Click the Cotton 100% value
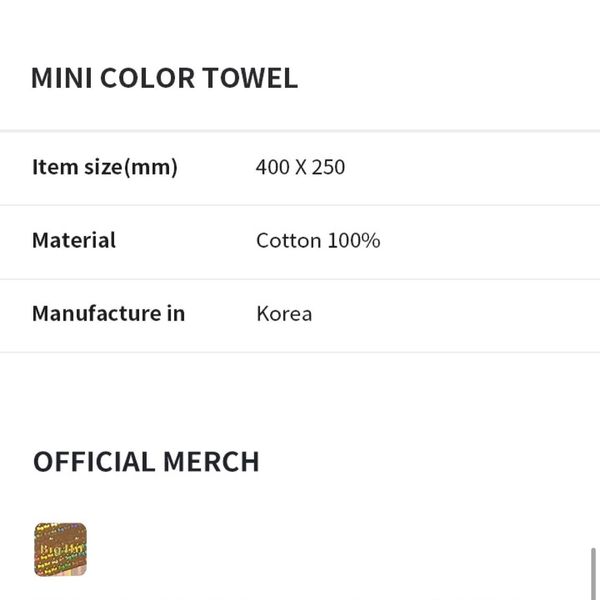The width and height of the screenshot is (600, 600). [x=318, y=240]
